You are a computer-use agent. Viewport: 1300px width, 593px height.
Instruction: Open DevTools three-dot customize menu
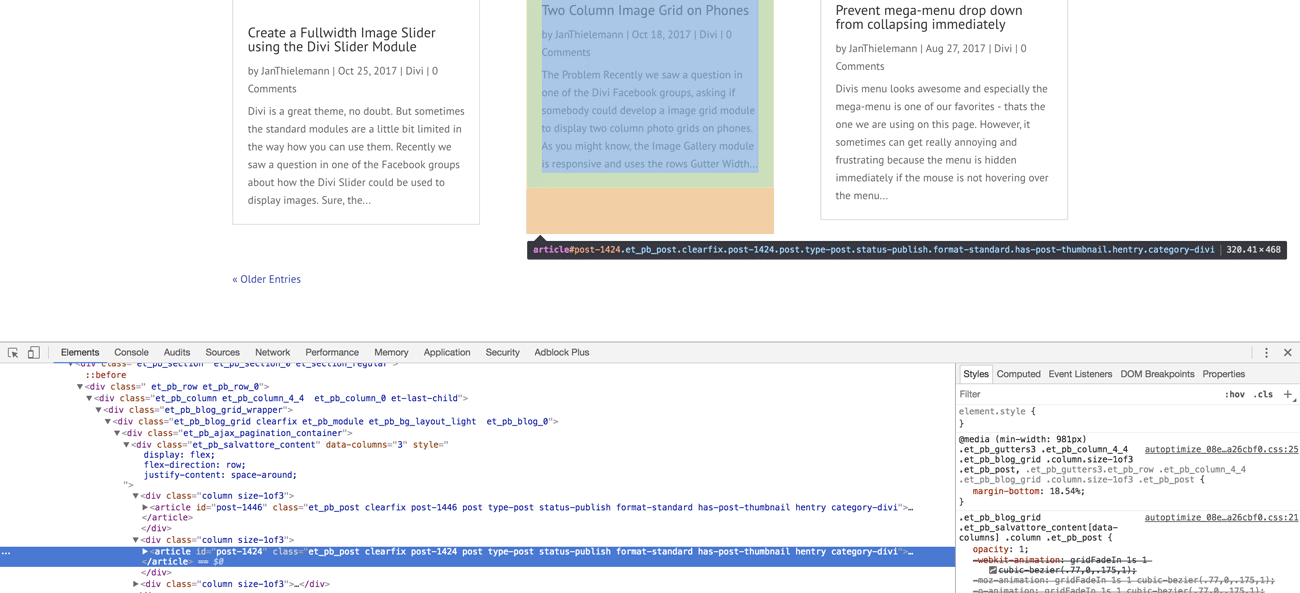pos(1266,353)
